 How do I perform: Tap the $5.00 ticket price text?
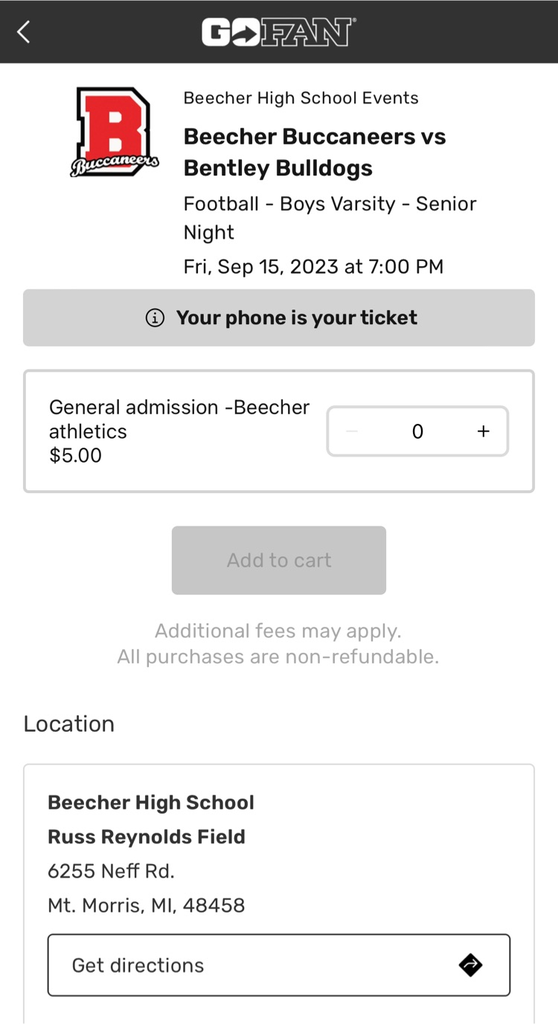point(75,455)
